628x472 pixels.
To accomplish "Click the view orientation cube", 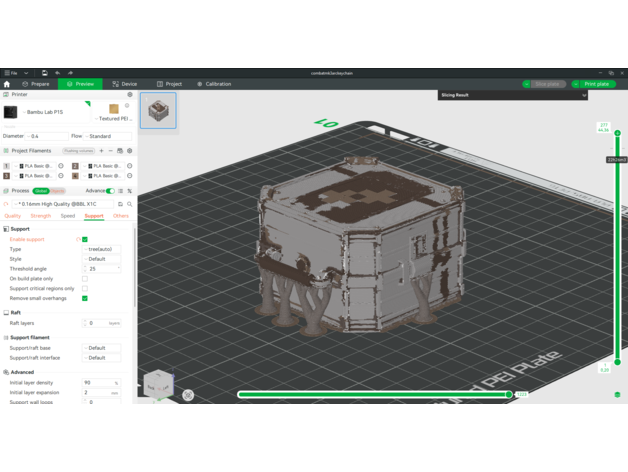I will (x=159, y=385).
